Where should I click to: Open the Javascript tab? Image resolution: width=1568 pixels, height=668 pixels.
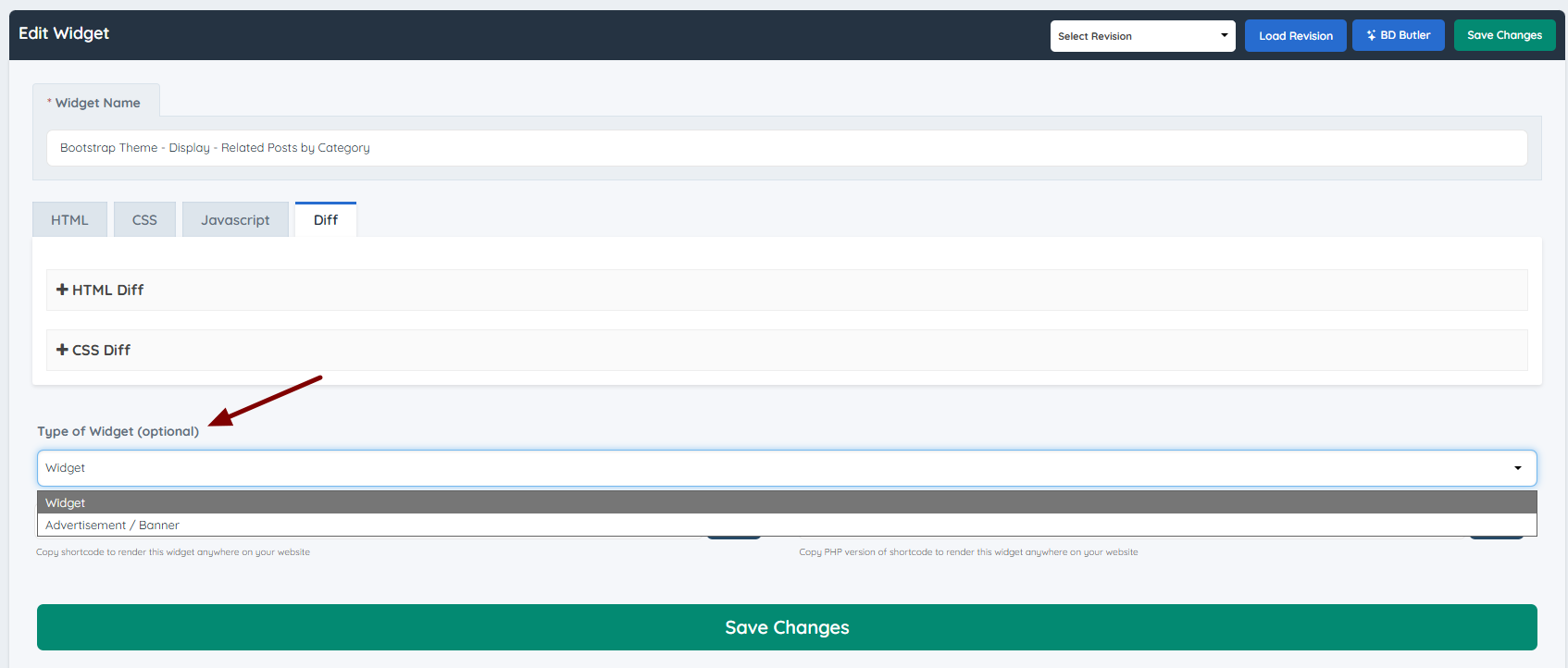point(235,219)
